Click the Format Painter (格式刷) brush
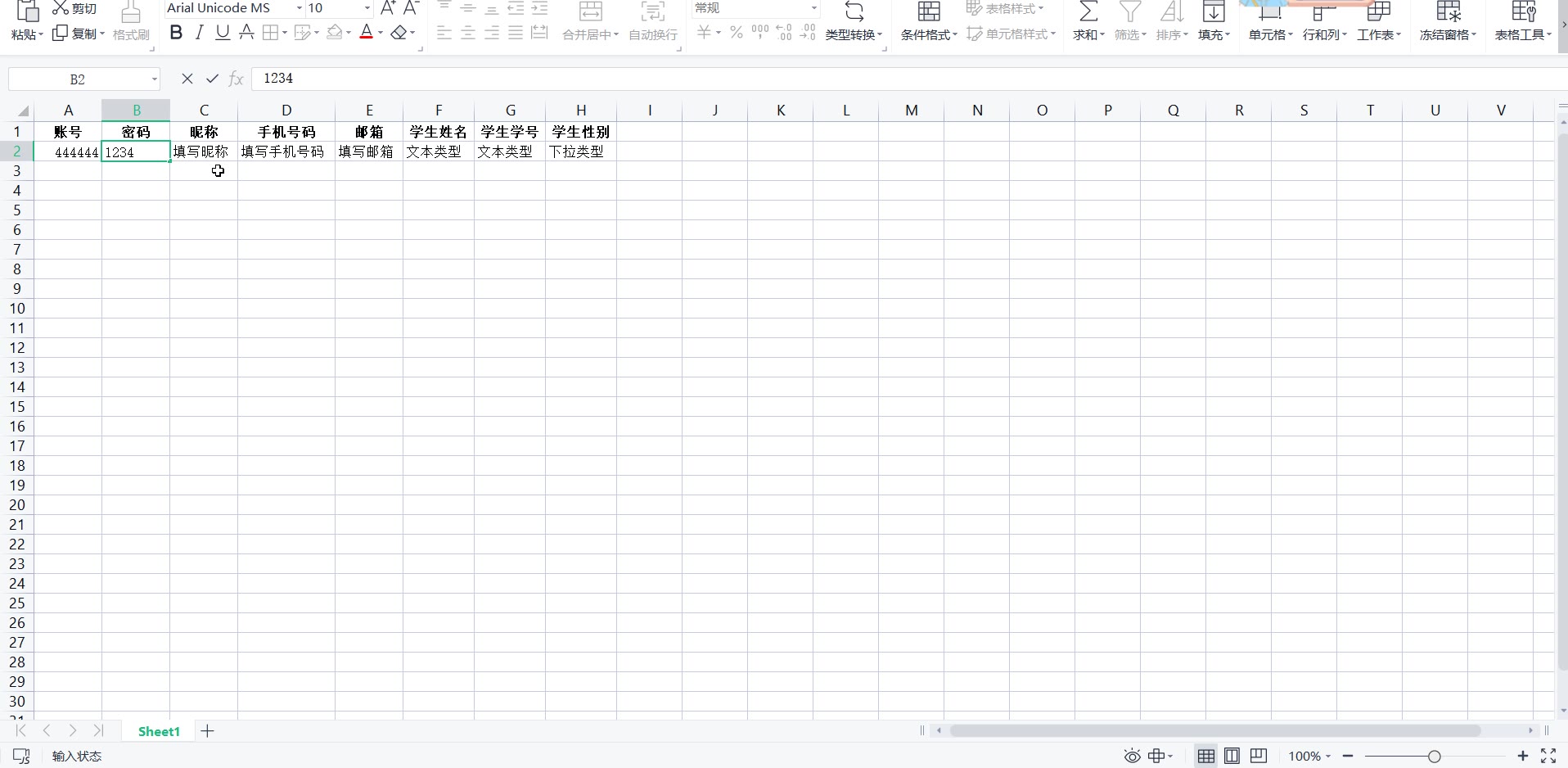This screenshot has width=1568, height=768. point(131,22)
